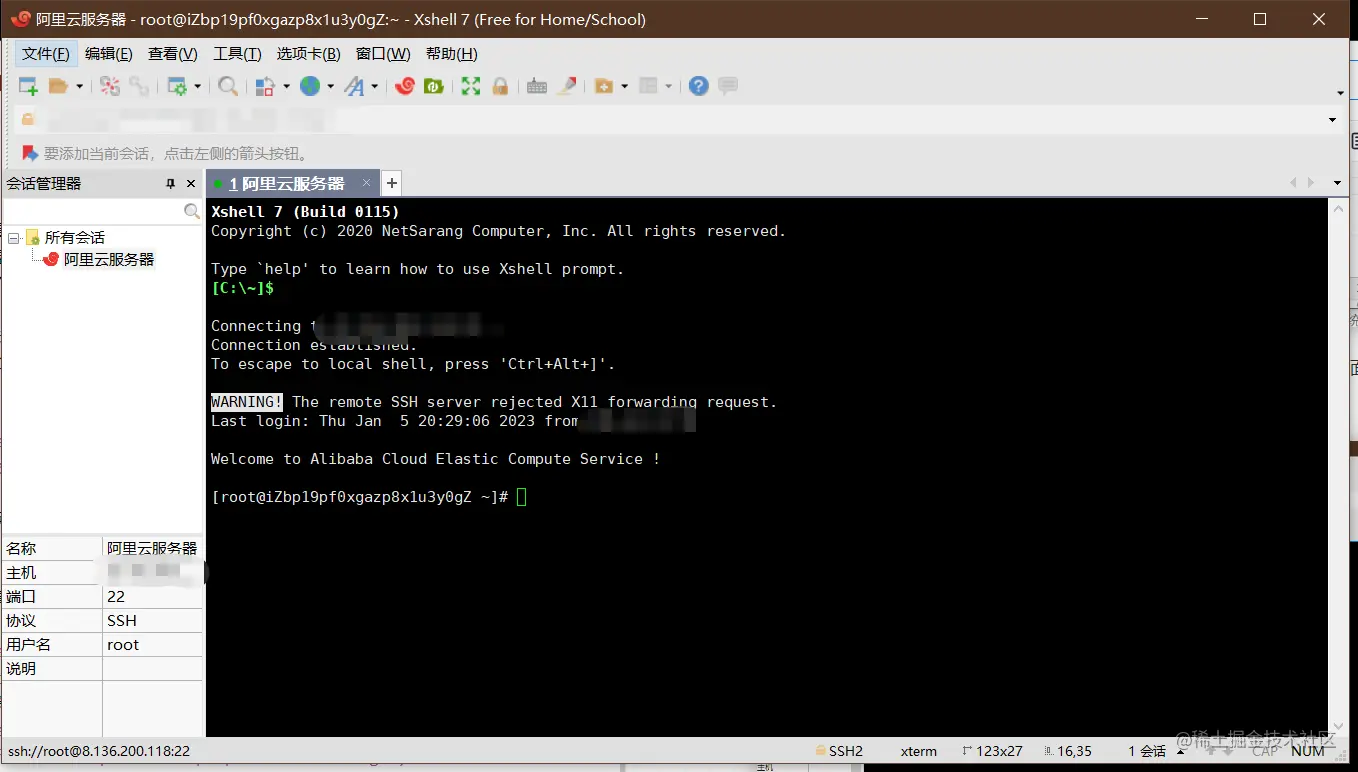The image size is (1358, 772).
Task: Click the Open session folder icon
Action: (x=59, y=86)
